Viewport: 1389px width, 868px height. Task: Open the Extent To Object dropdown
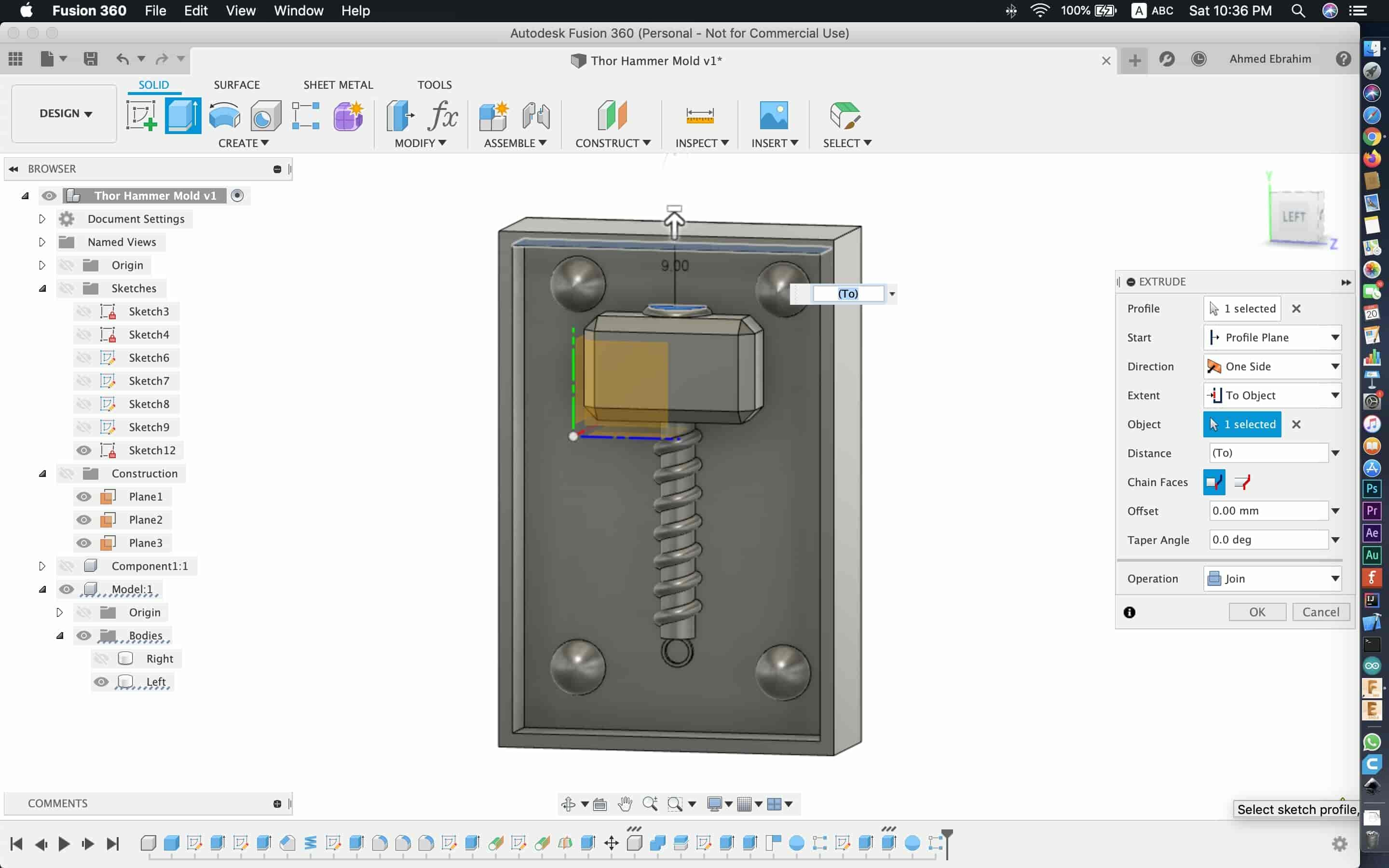pyautogui.click(x=1272, y=395)
